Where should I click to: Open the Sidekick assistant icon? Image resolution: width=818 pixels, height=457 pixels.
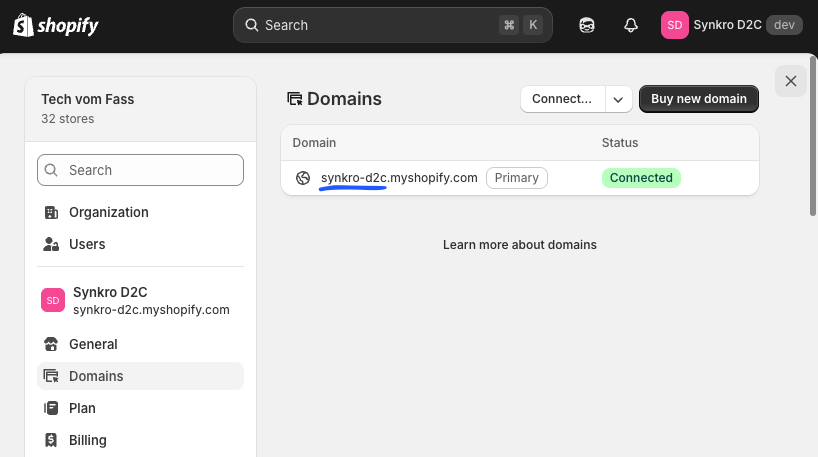pyautogui.click(x=587, y=25)
